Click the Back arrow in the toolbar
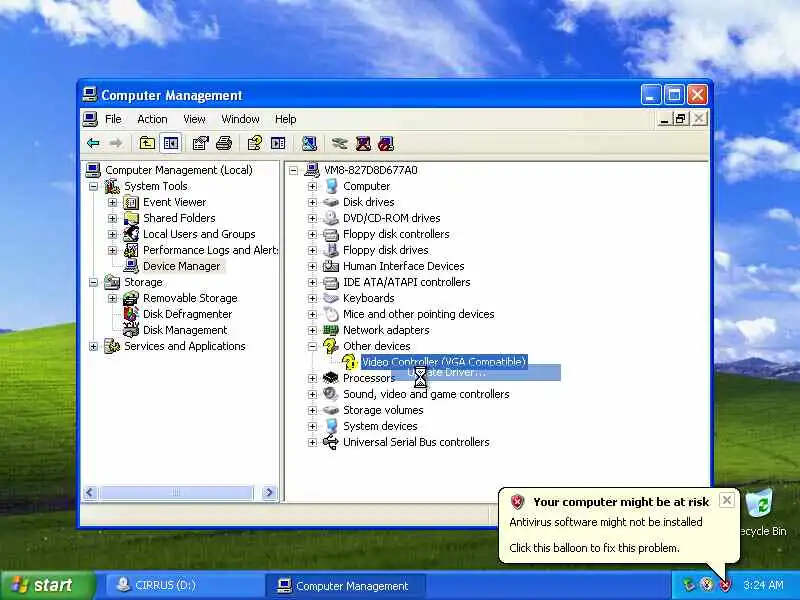Screen dimensions: 800x600 pos(93,143)
